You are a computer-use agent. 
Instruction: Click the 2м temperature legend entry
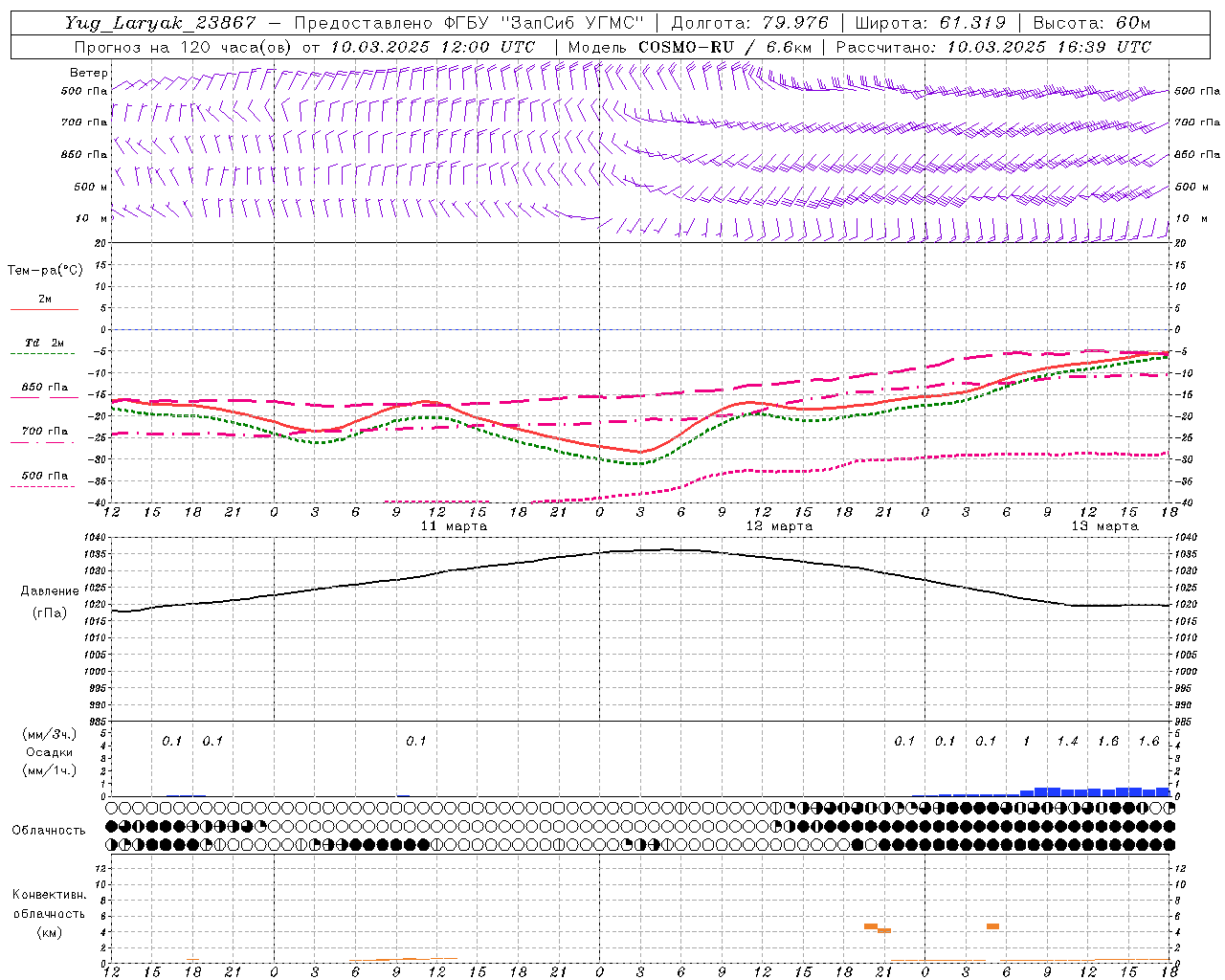point(44,300)
